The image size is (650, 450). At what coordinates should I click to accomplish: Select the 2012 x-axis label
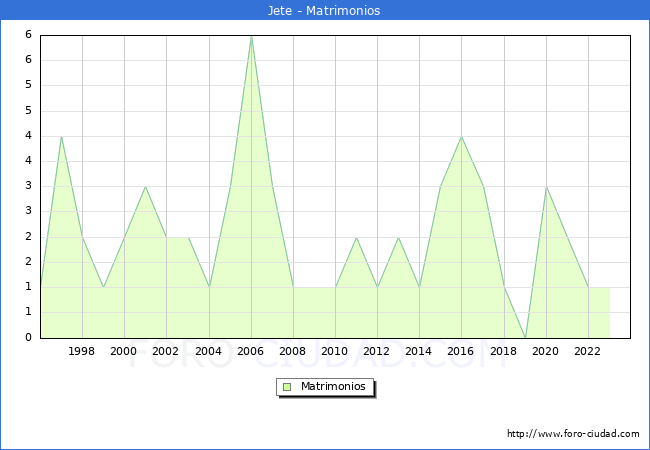(x=376, y=351)
